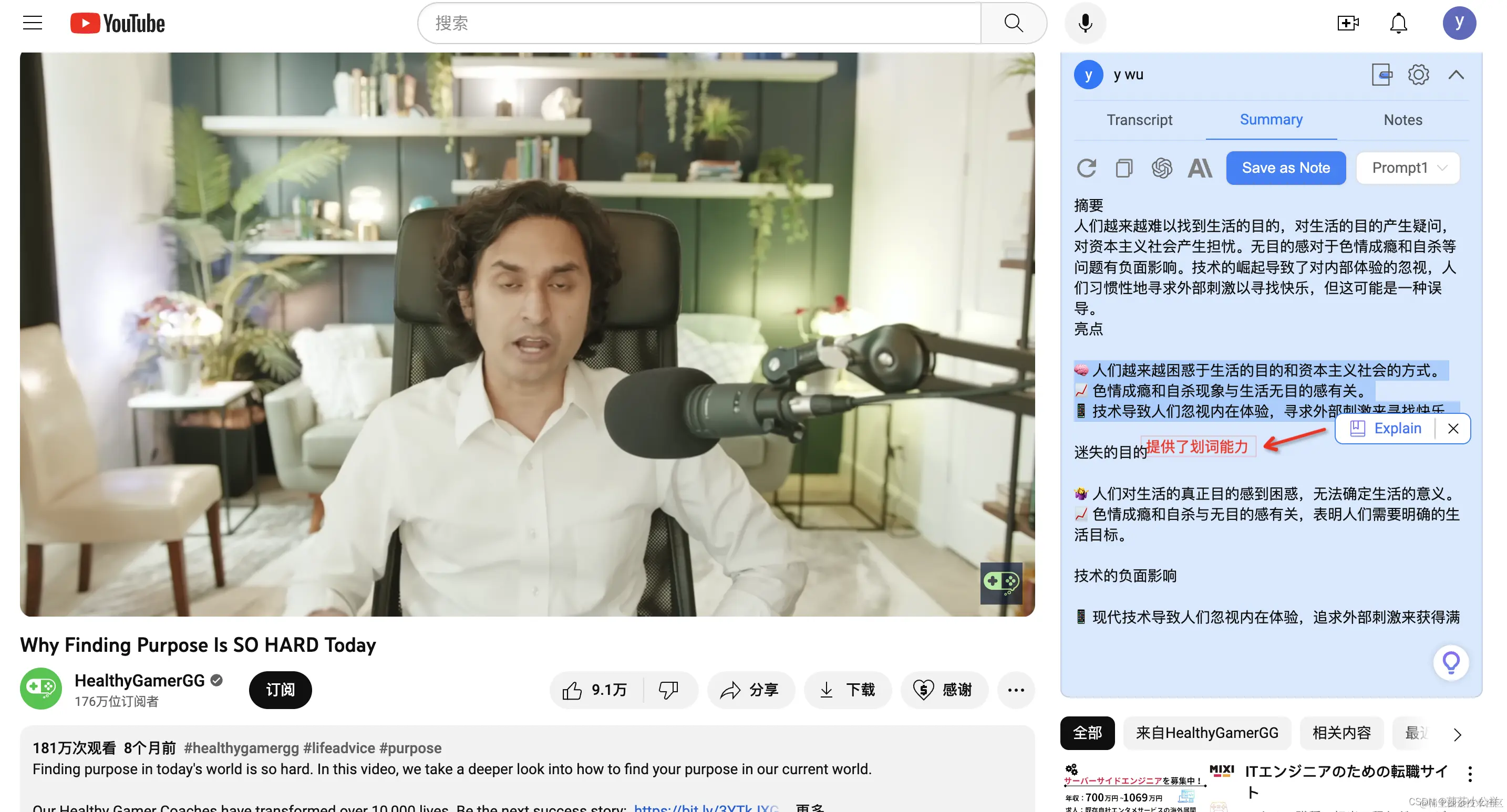Click the font size AA icon
The image size is (1507, 812).
(1199, 169)
